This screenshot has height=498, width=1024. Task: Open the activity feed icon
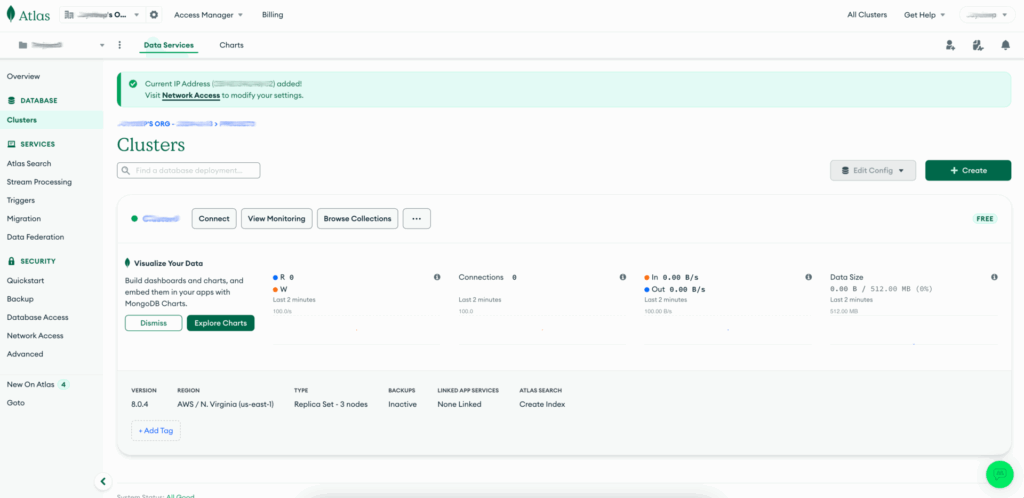978,45
